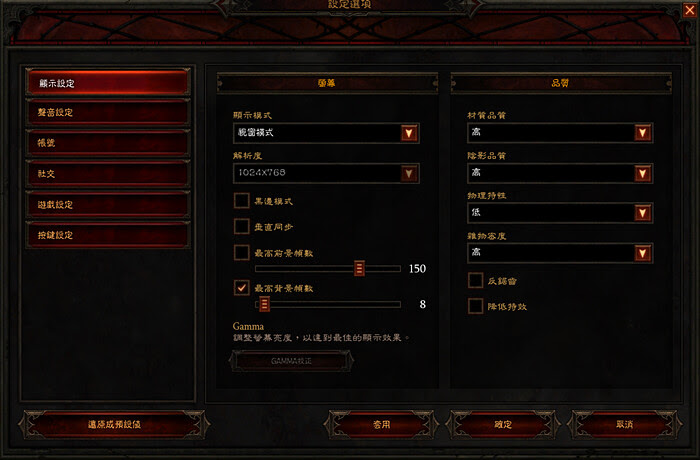
Task: Click the 材質品質 arrow icon
Action: click(x=642, y=133)
